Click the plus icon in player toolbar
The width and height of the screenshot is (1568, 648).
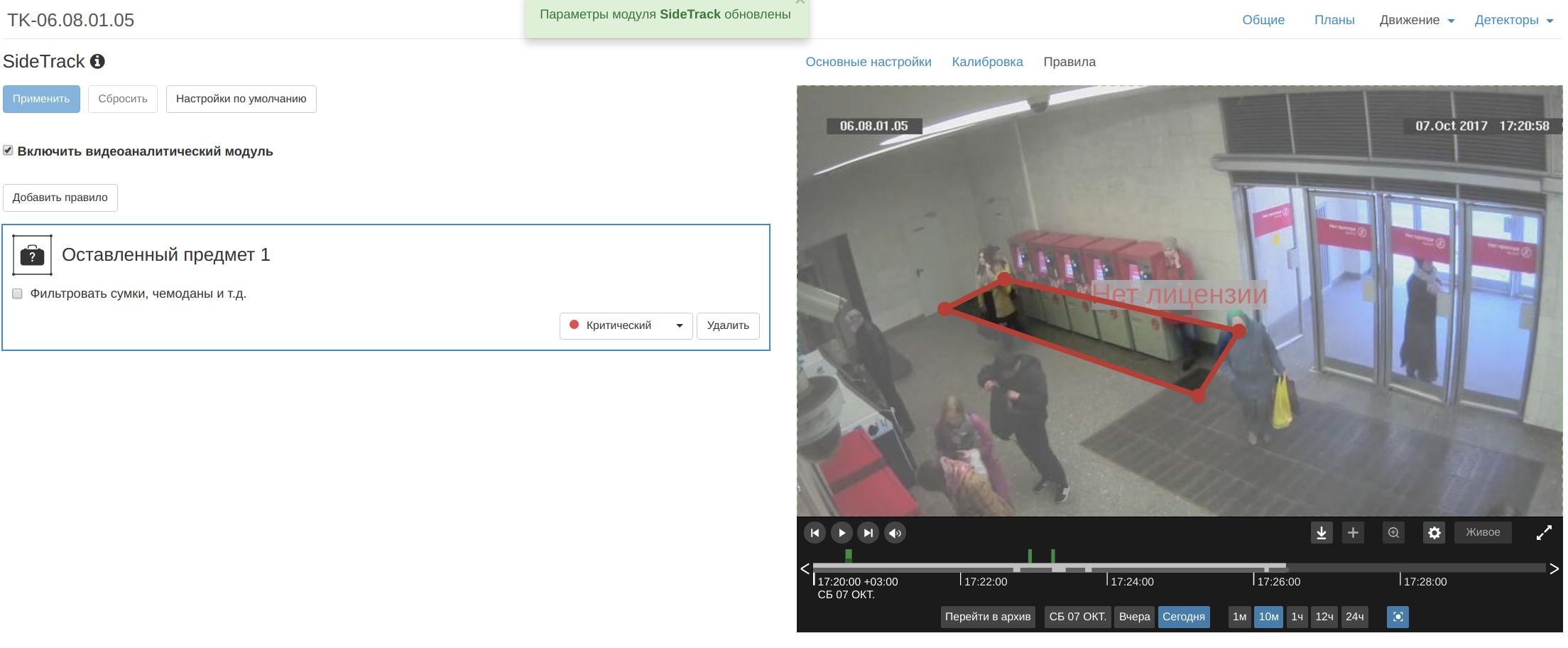click(x=1353, y=533)
